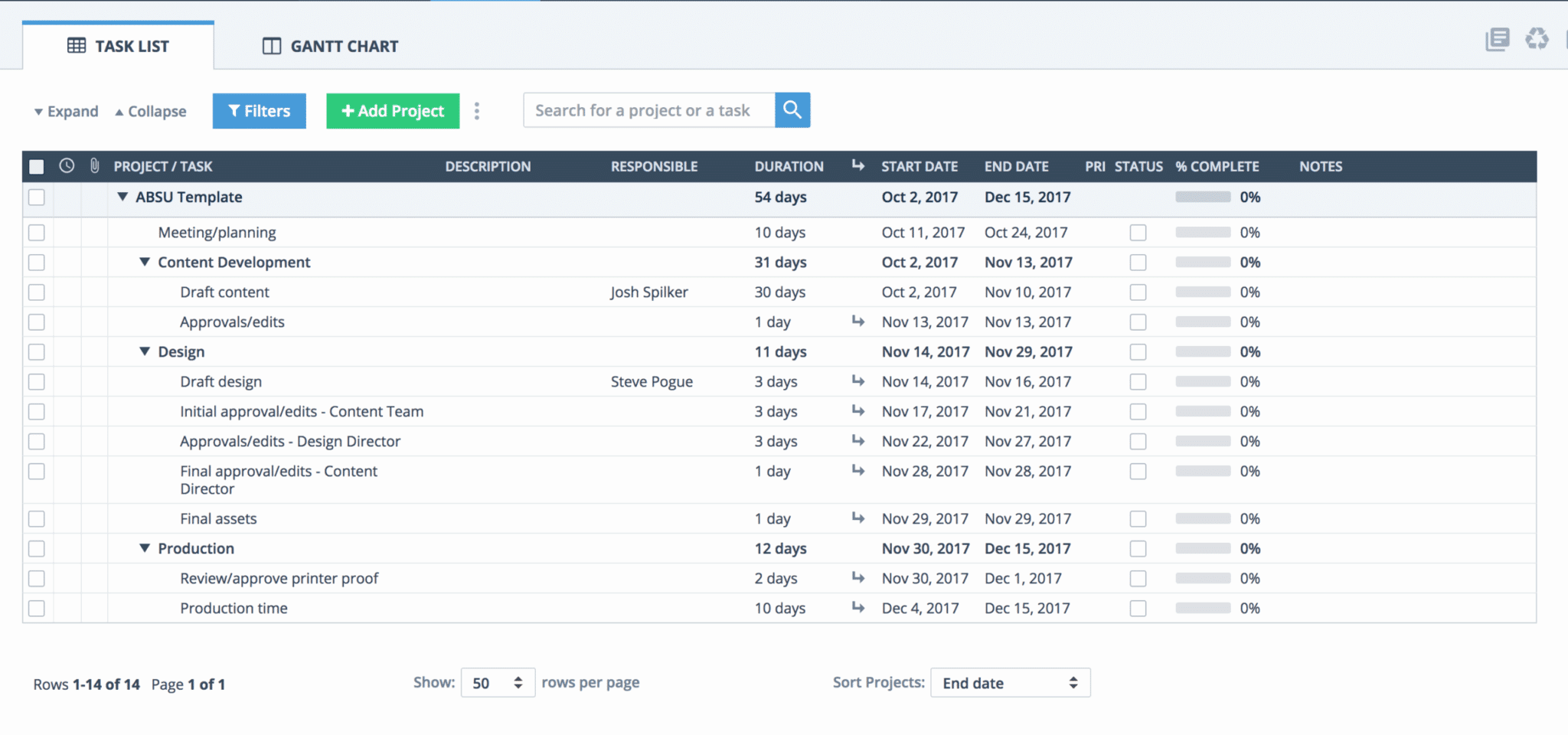Click dependency arrow for Draft design row
This screenshot has width=1568, height=735.
(x=858, y=381)
